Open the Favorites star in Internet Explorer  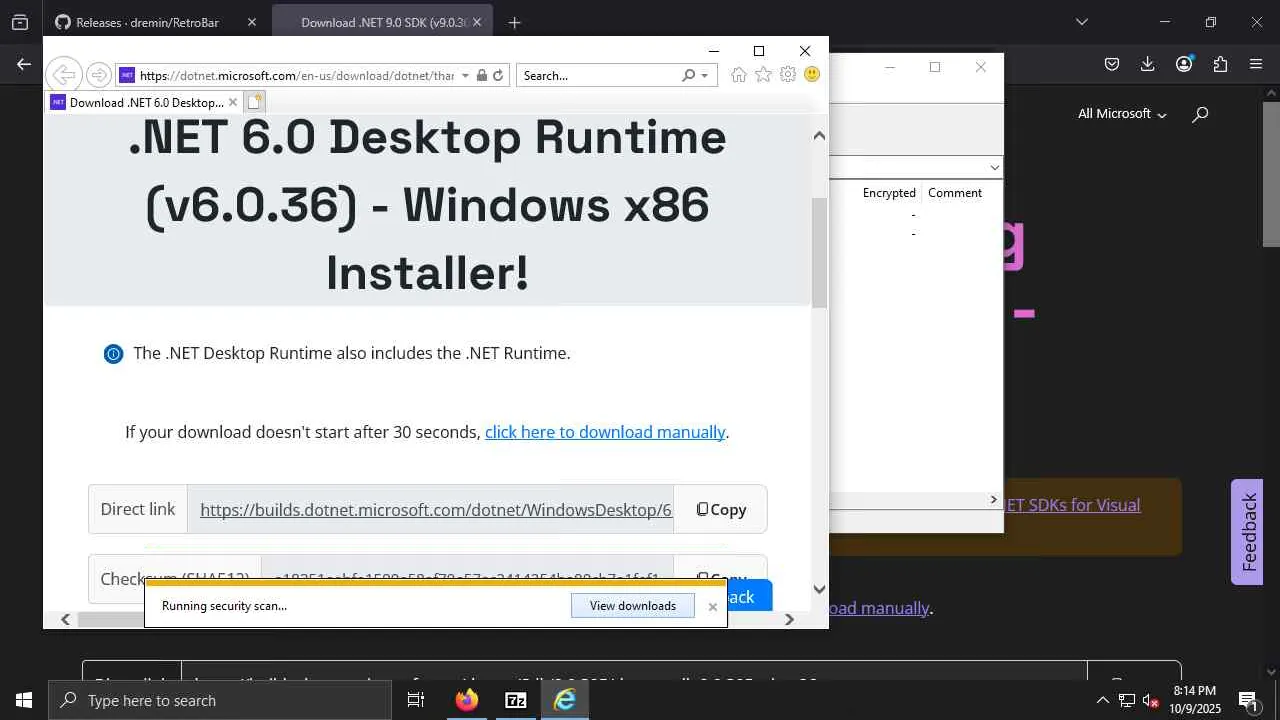763,75
